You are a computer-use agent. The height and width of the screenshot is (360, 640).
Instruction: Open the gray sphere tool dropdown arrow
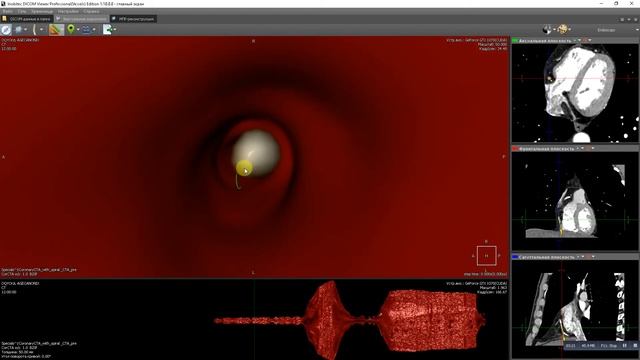pyautogui.click(x=25, y=29)
